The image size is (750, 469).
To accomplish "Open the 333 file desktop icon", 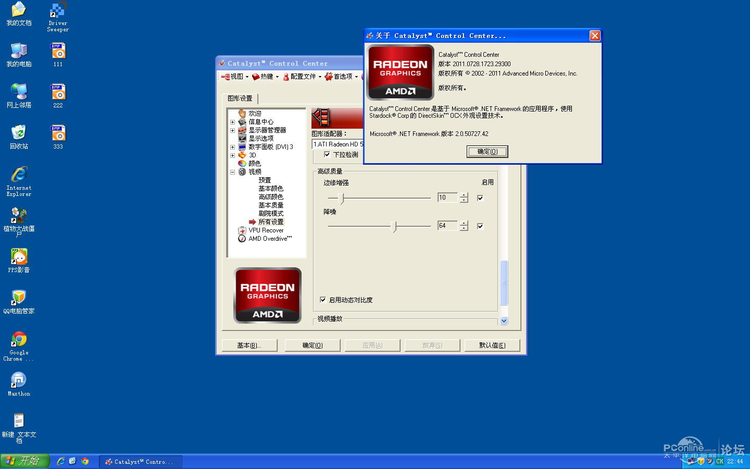I will 58,137.
